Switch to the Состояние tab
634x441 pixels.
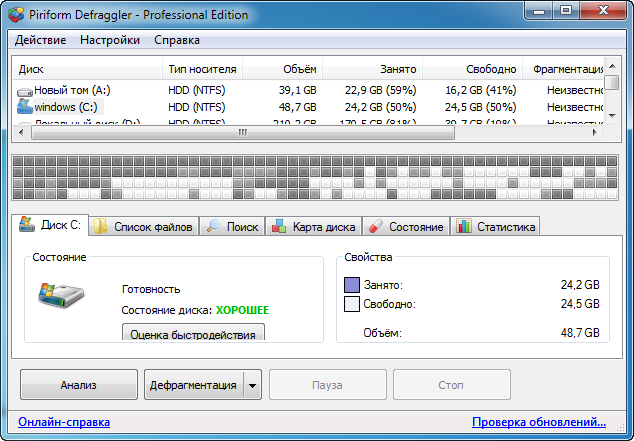coord(406,226)
